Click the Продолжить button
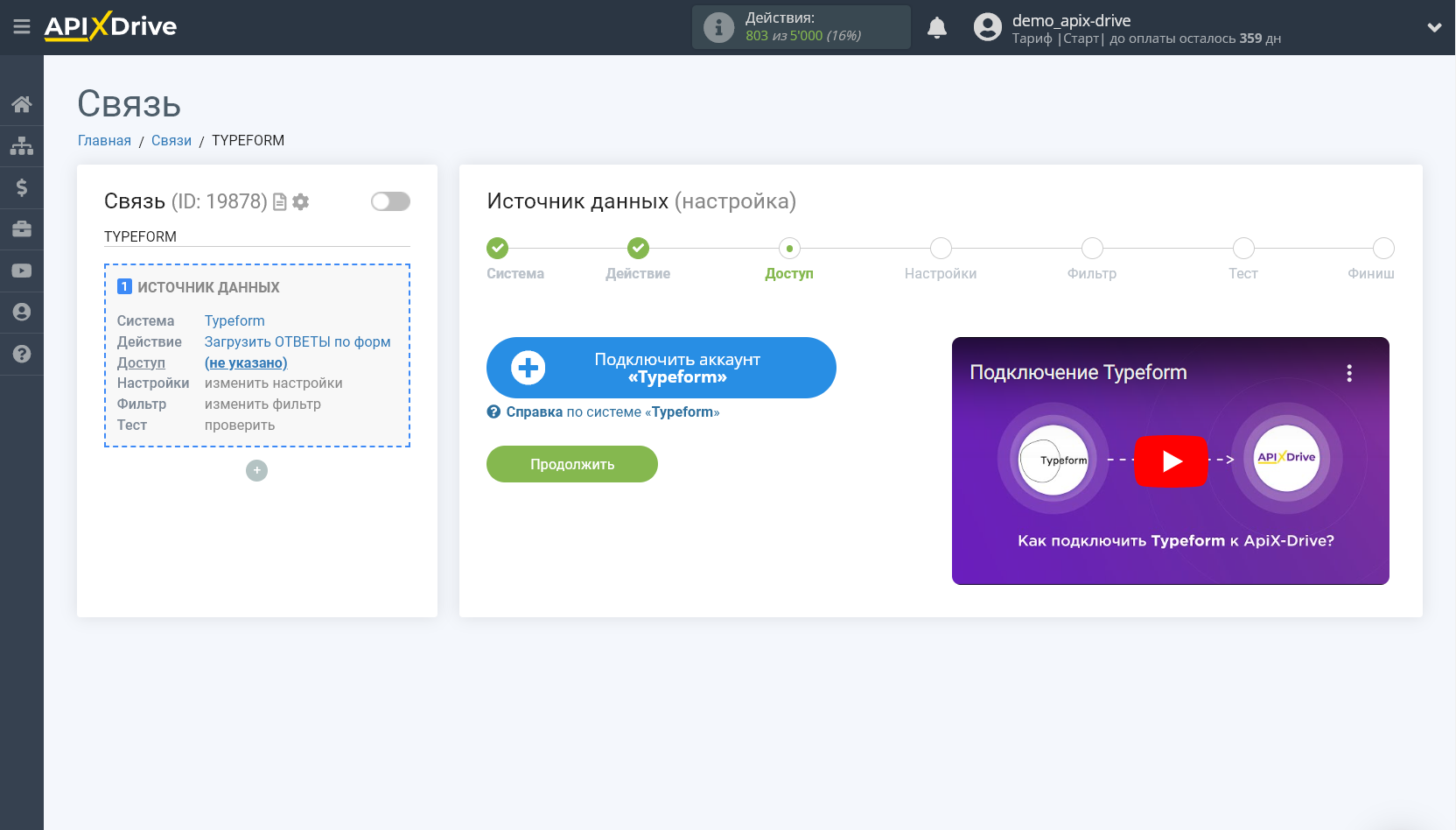The width and height of the screenshot is (1456, 830). coord(572,464)
